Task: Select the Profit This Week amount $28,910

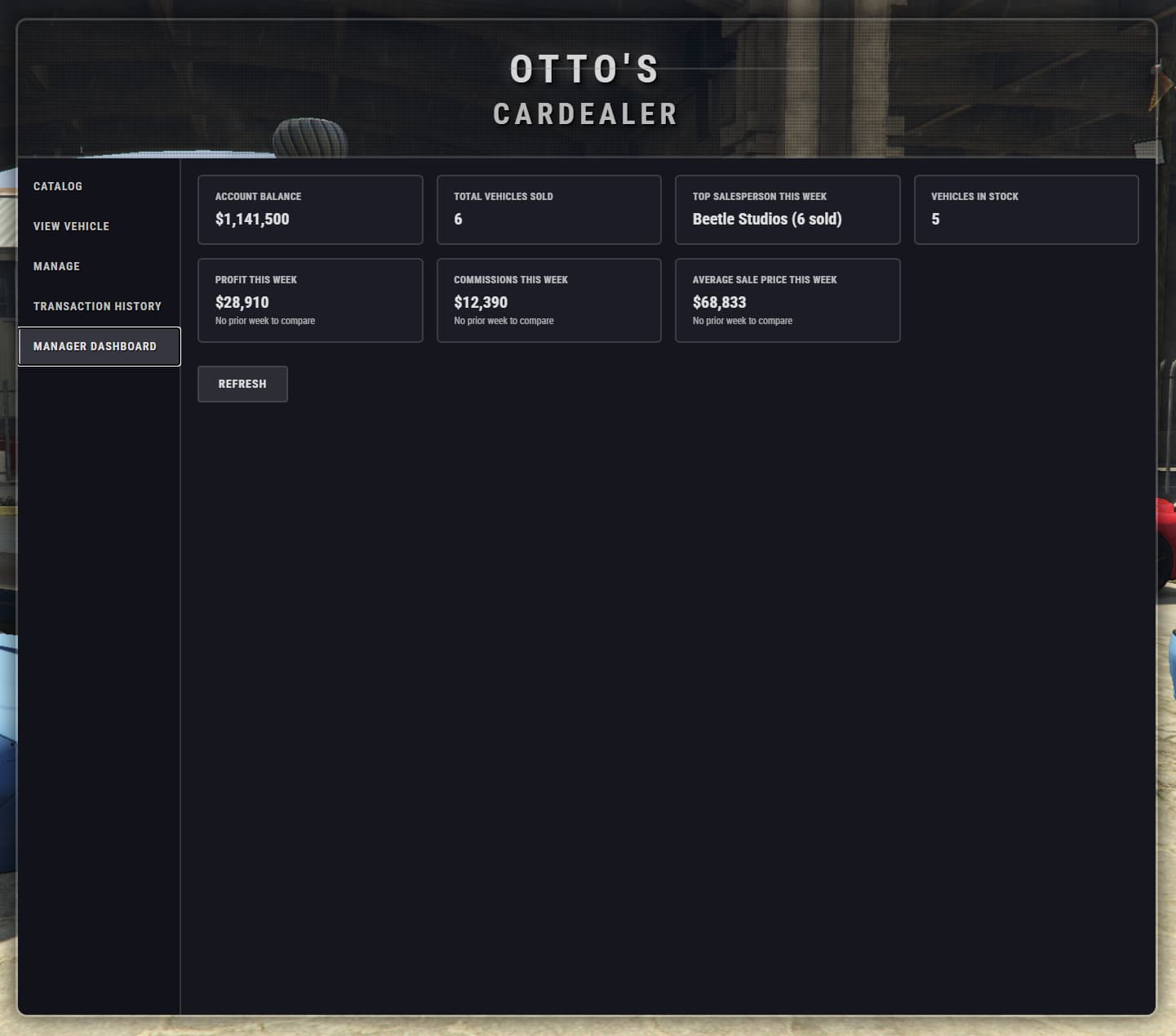Action: coord(242,302)
